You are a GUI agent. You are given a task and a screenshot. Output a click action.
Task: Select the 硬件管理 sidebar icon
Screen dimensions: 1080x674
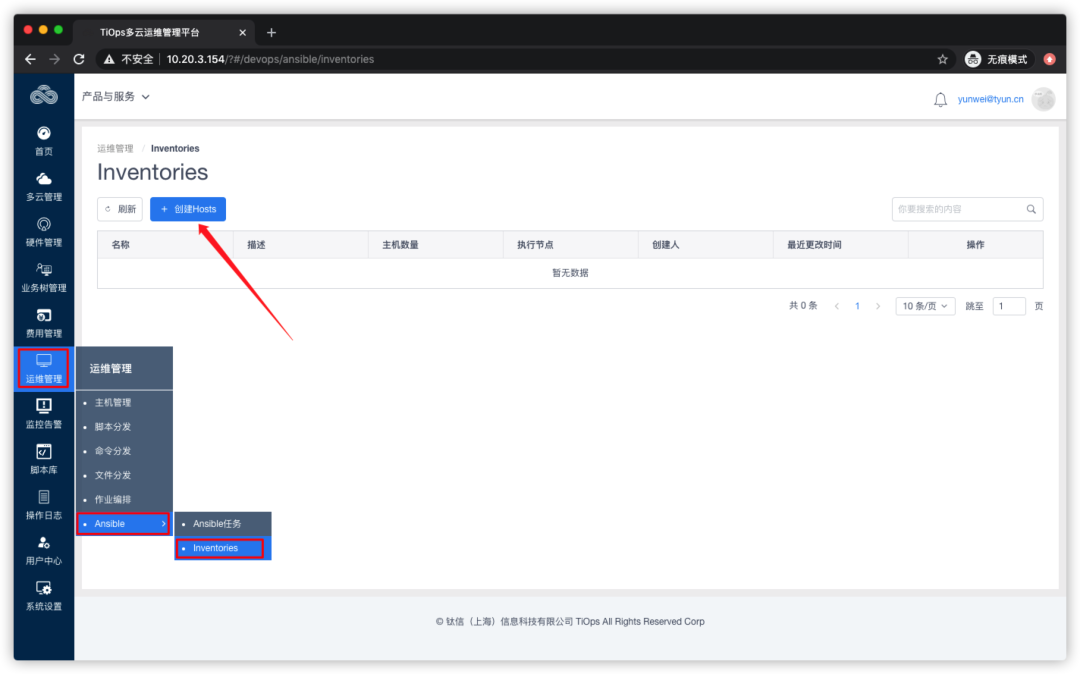pos(43,230)
